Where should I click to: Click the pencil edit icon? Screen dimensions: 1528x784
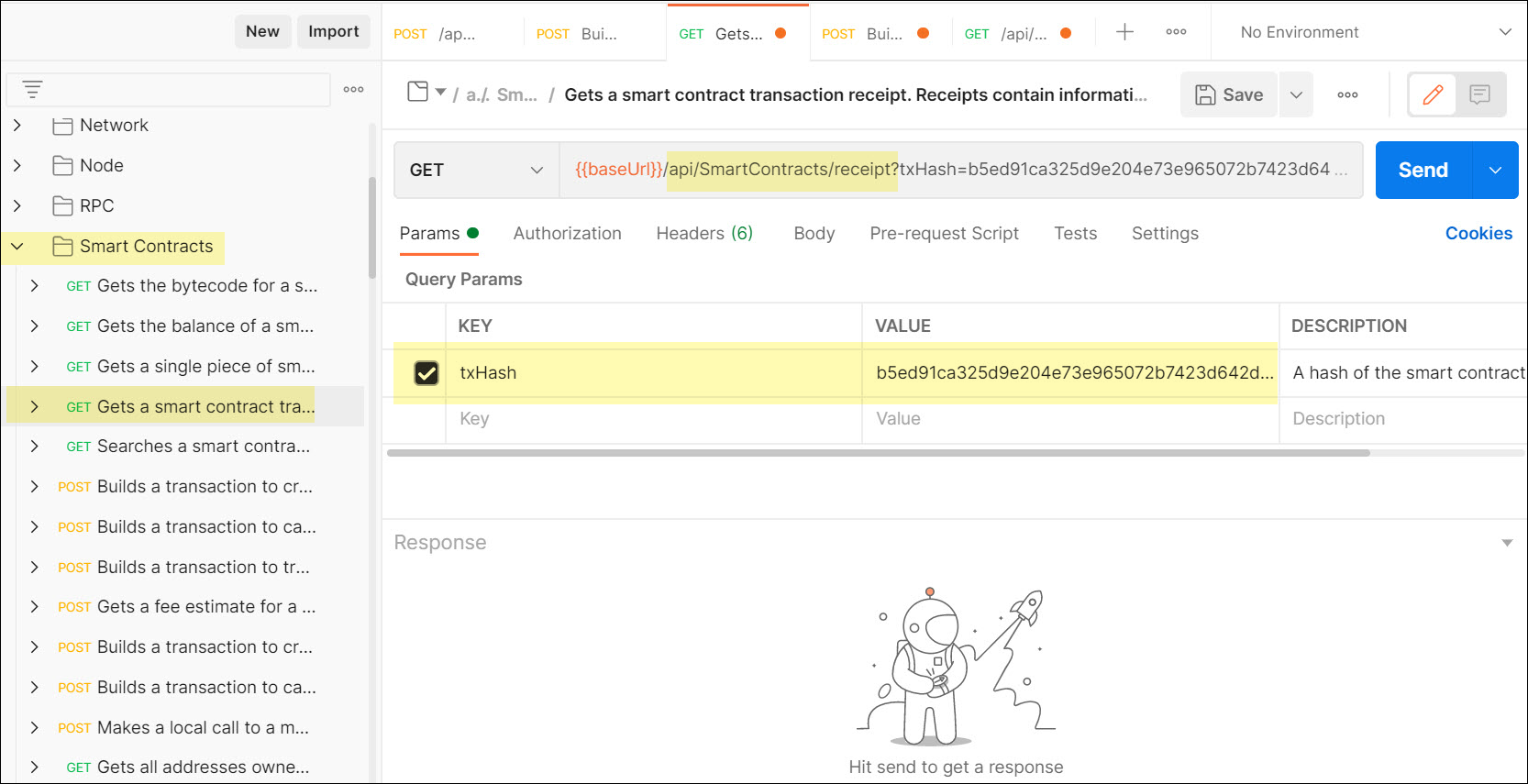[x=1433, y=94]
